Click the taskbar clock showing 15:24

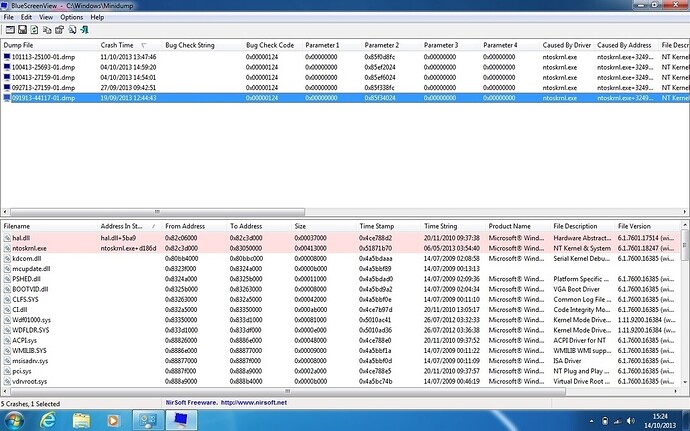(x=660, y=420)
